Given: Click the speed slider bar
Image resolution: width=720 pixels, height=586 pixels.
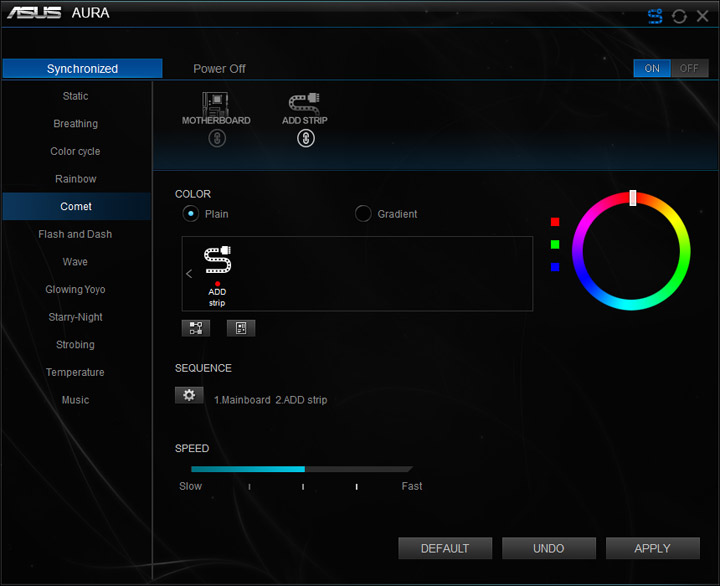Looking at the screenshot, I should coord(301,469).
